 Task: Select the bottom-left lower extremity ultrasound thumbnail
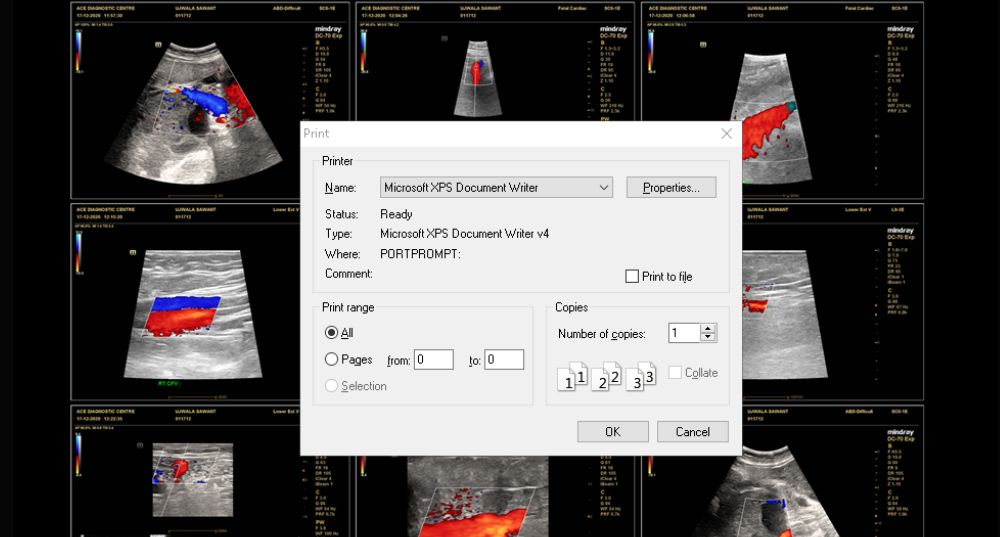tap(185, 470)
